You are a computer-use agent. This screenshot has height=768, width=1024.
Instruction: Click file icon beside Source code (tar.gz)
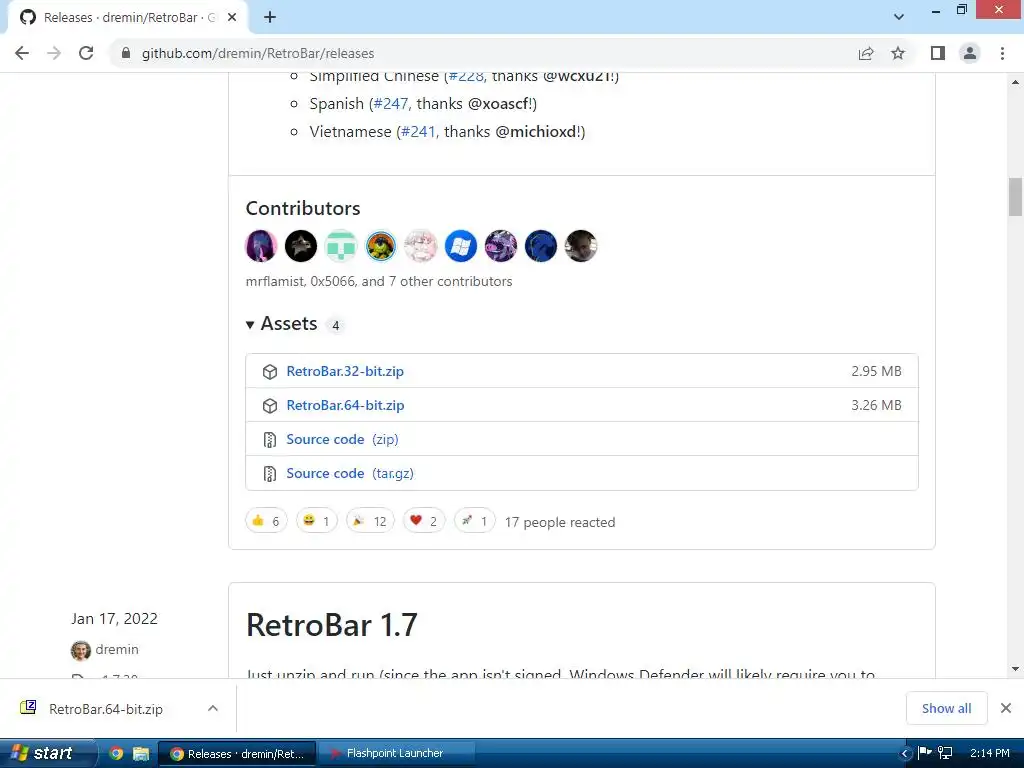coord(270,473)
